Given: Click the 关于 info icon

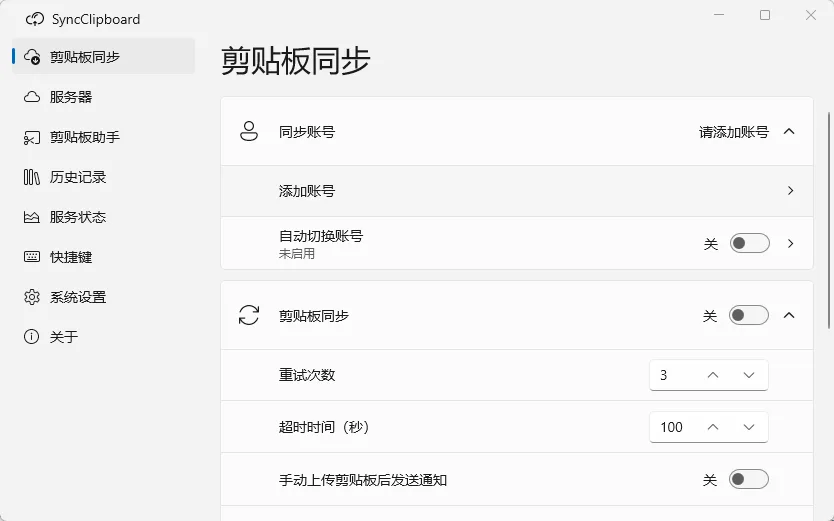Looking at the screenshot, I should pos(31,337).
